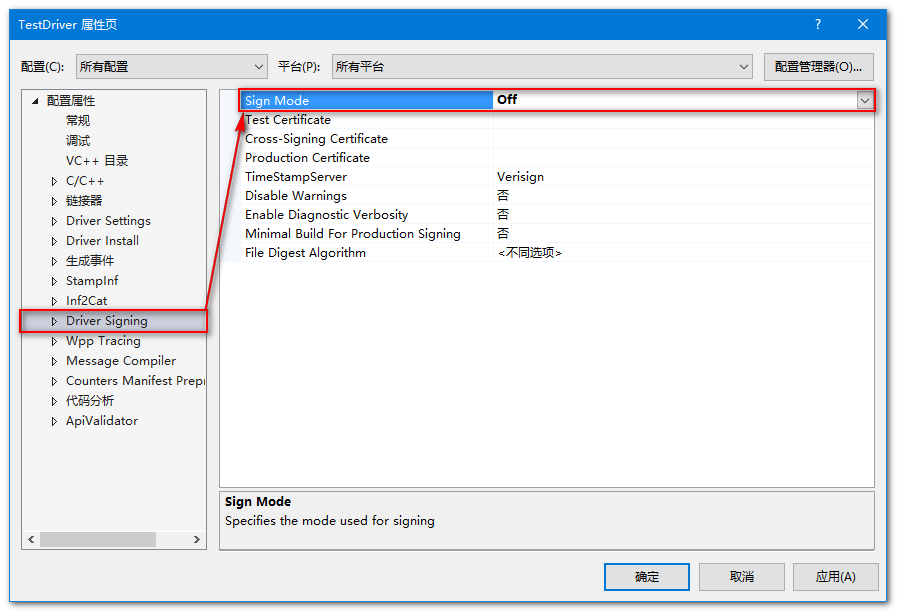The width and height of the screenshot is (897, 612).
Task: Select 常规 in the property tree
Action: point(78,121)
